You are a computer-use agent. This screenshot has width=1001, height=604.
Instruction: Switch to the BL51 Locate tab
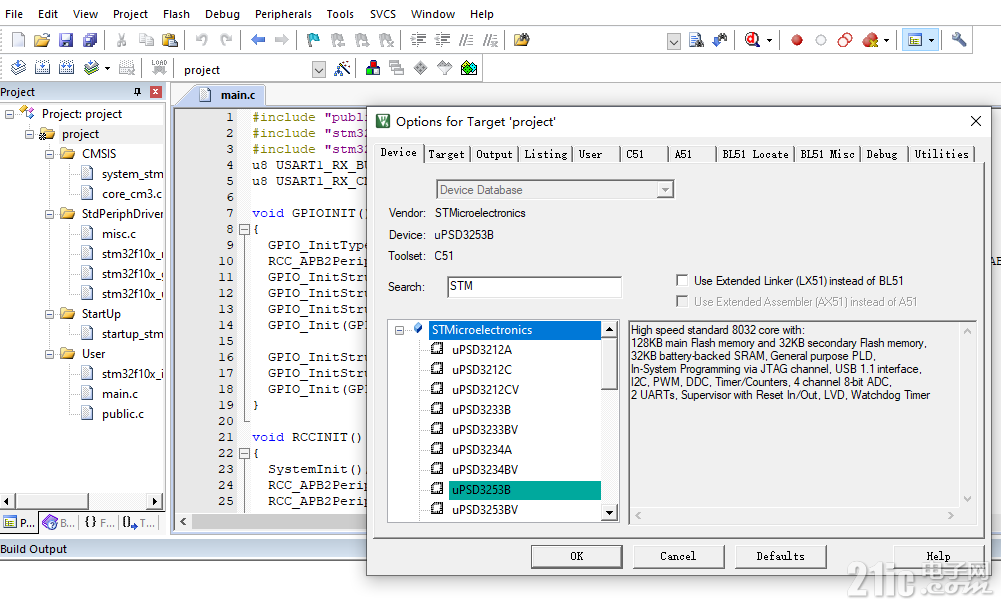click(x=755, y=154)
